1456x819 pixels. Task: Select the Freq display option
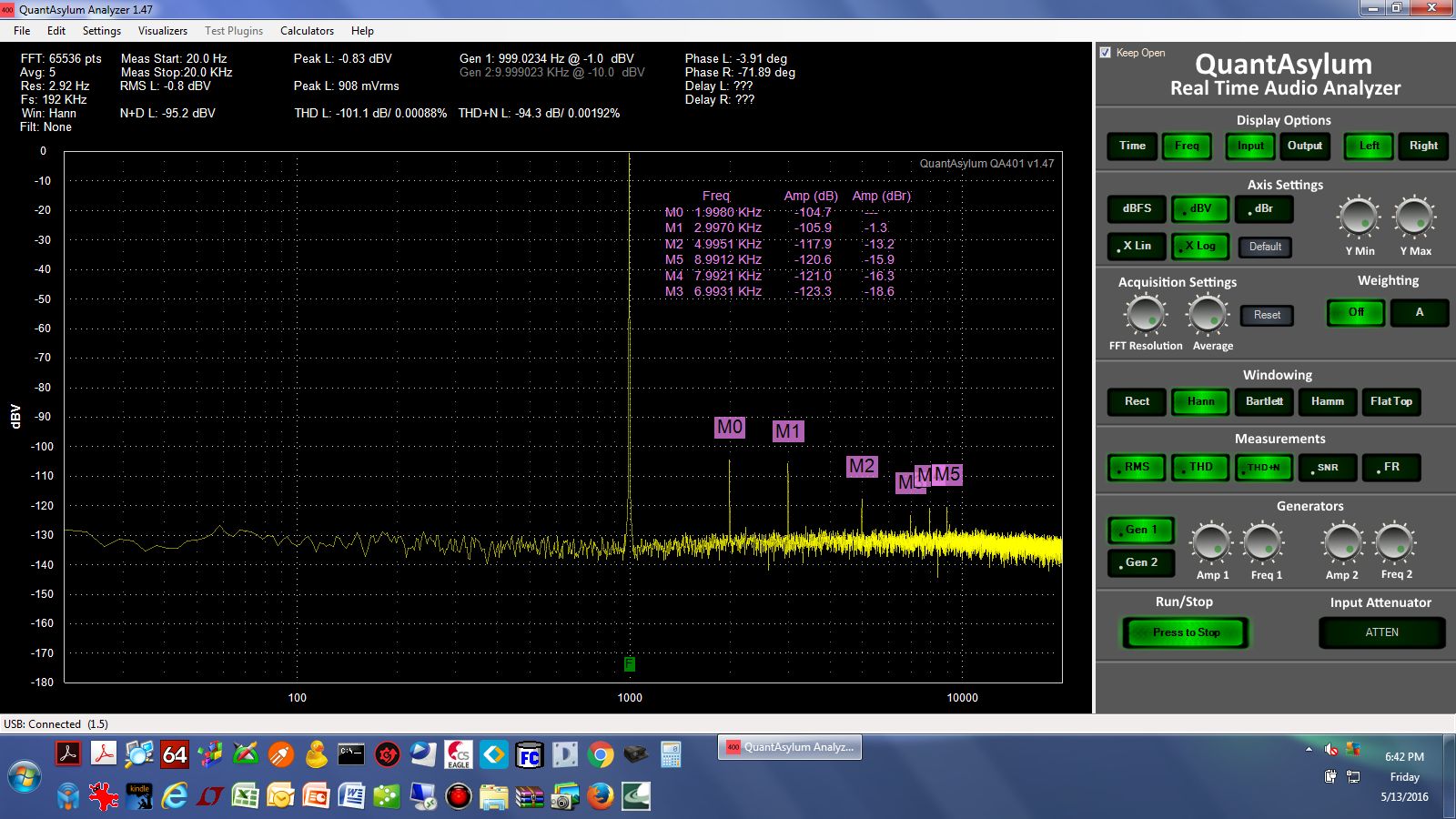pyautogui.click(x=1187, y=146)
